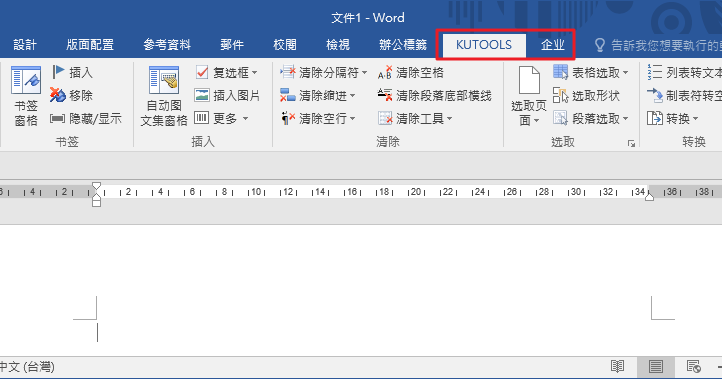The image size is (722, 379).
Task: Switch to the 校閱 tab
Action: 285,45
